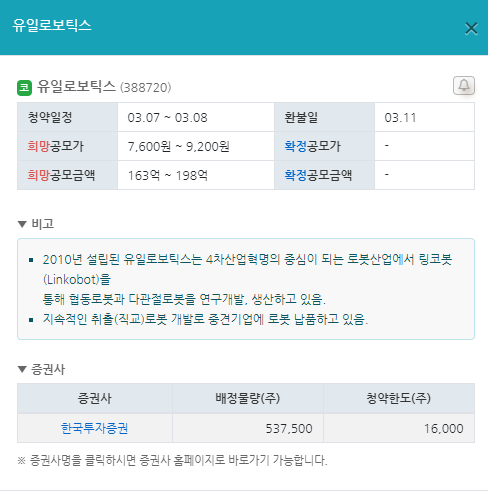Viewport: 488px width, 494px height.
Task: Click the 환불일 label cell
Action: tap(324, 117)
